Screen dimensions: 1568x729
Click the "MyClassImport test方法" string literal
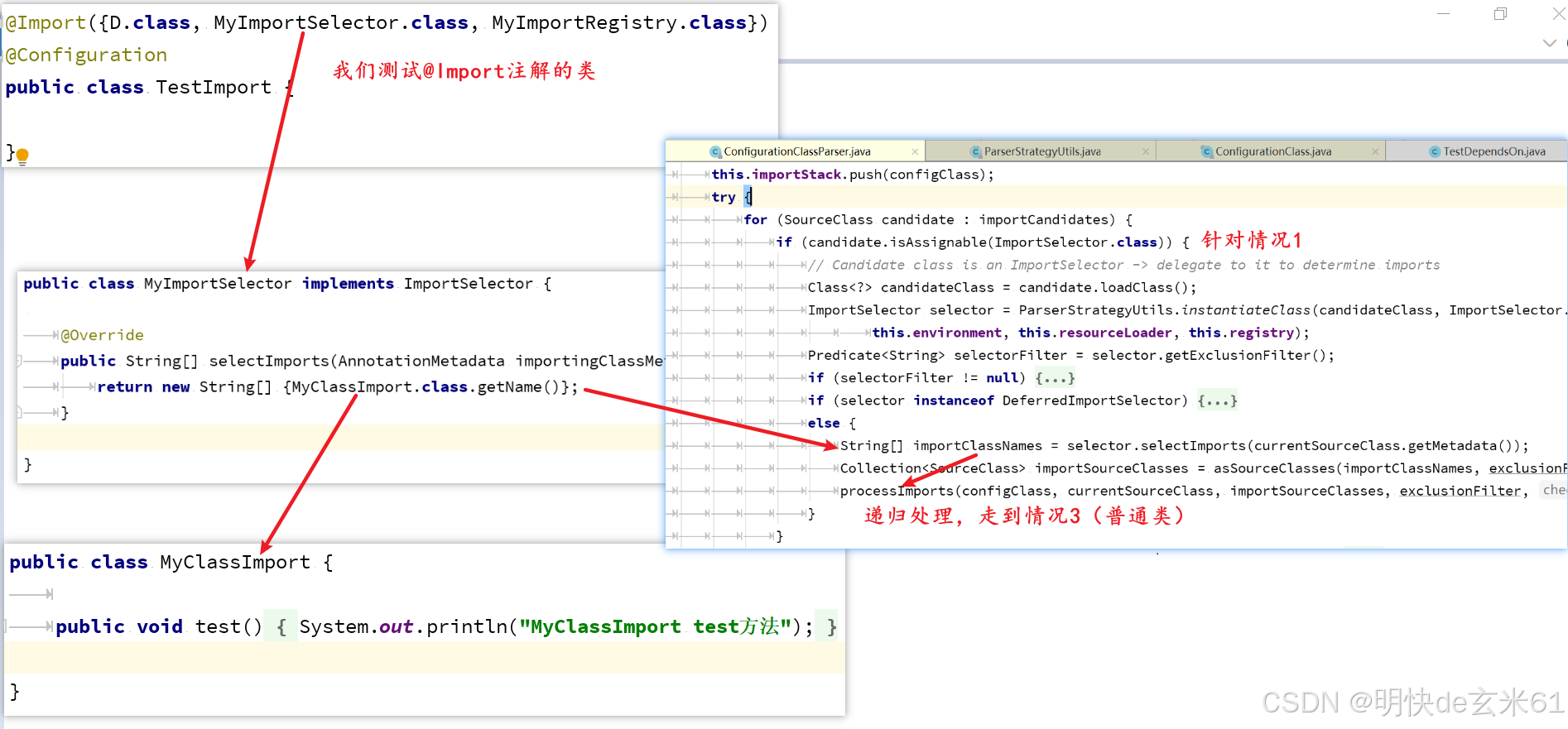pyautogui.click(x=655, y=627)
